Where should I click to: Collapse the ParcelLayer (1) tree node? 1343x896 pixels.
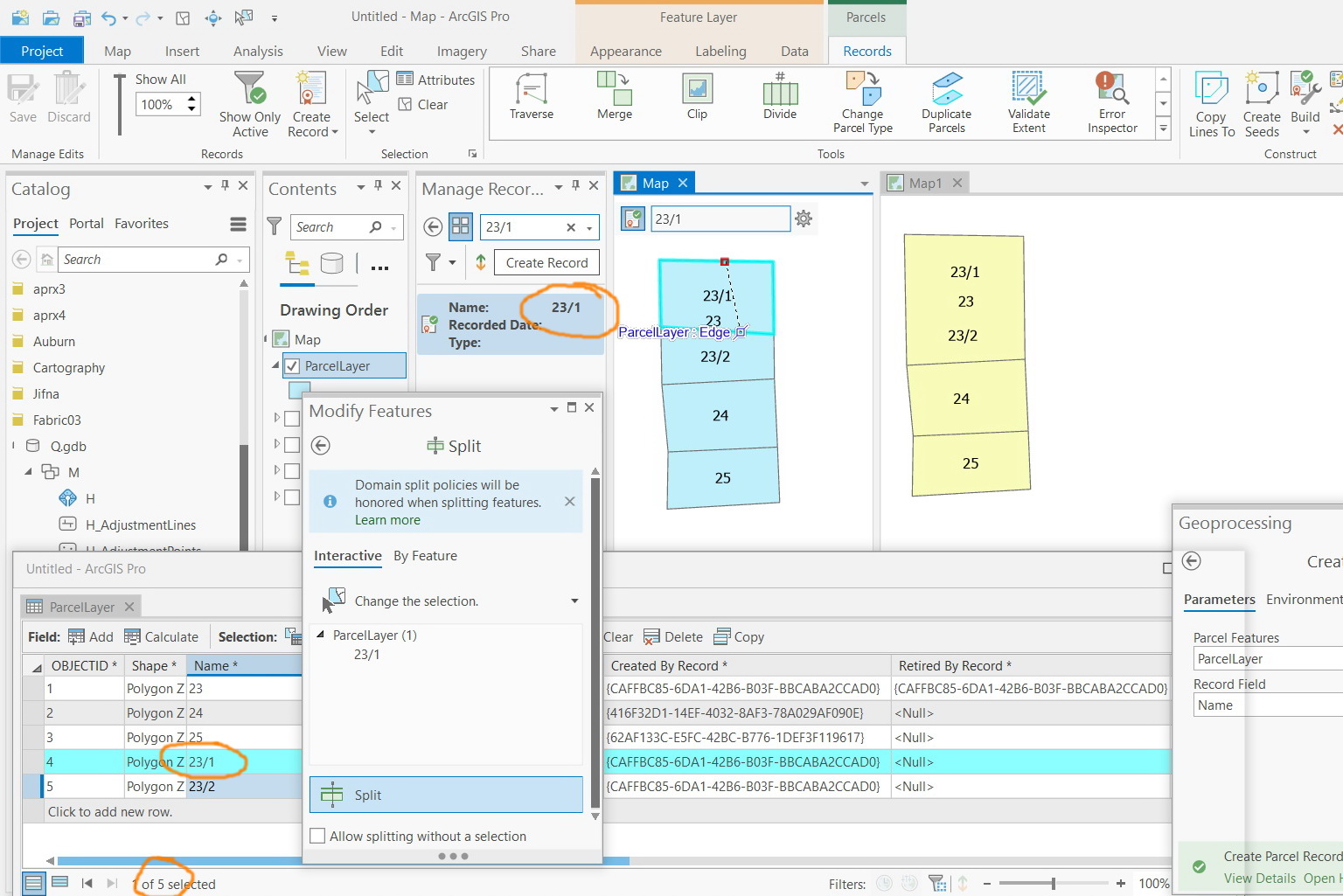(320, 636)
